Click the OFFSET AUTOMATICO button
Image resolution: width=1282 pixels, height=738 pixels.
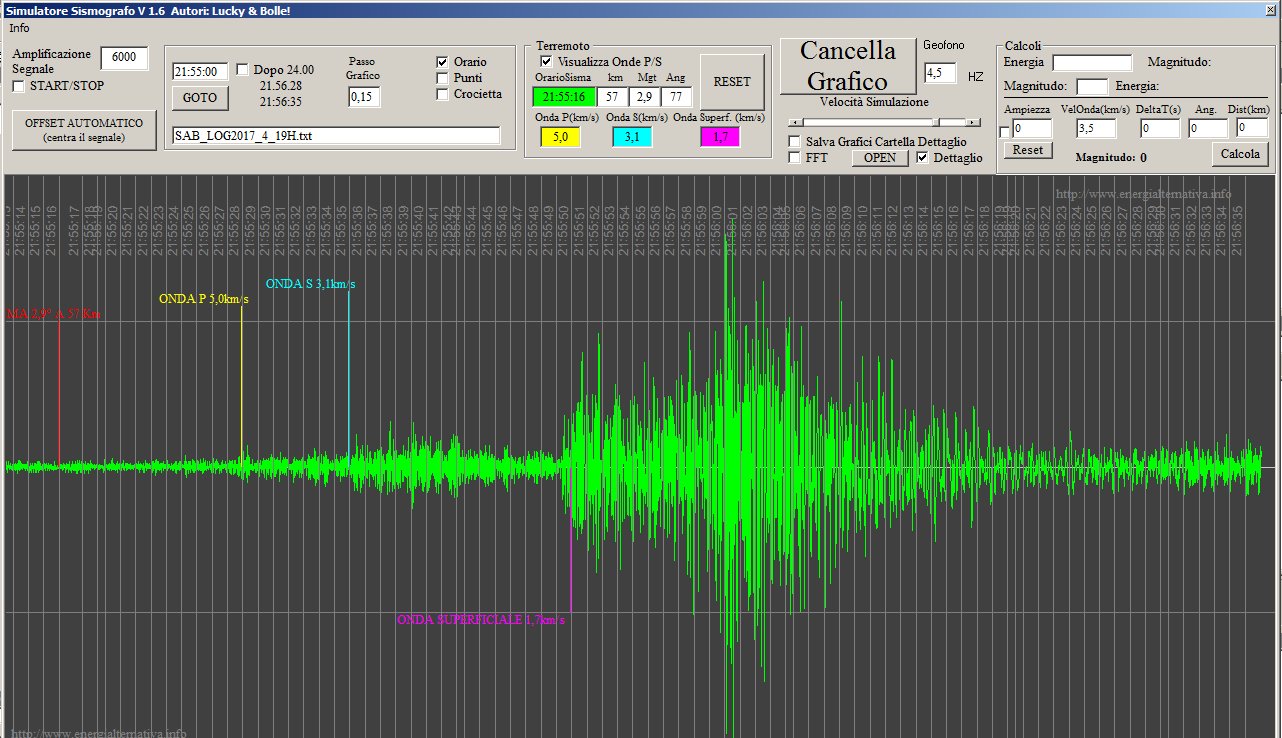click(x=84, y=130)
